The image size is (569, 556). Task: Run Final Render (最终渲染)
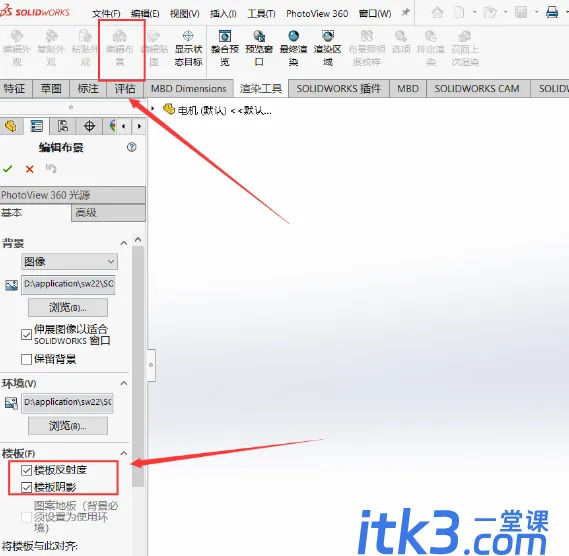click(x=293, y=48)
